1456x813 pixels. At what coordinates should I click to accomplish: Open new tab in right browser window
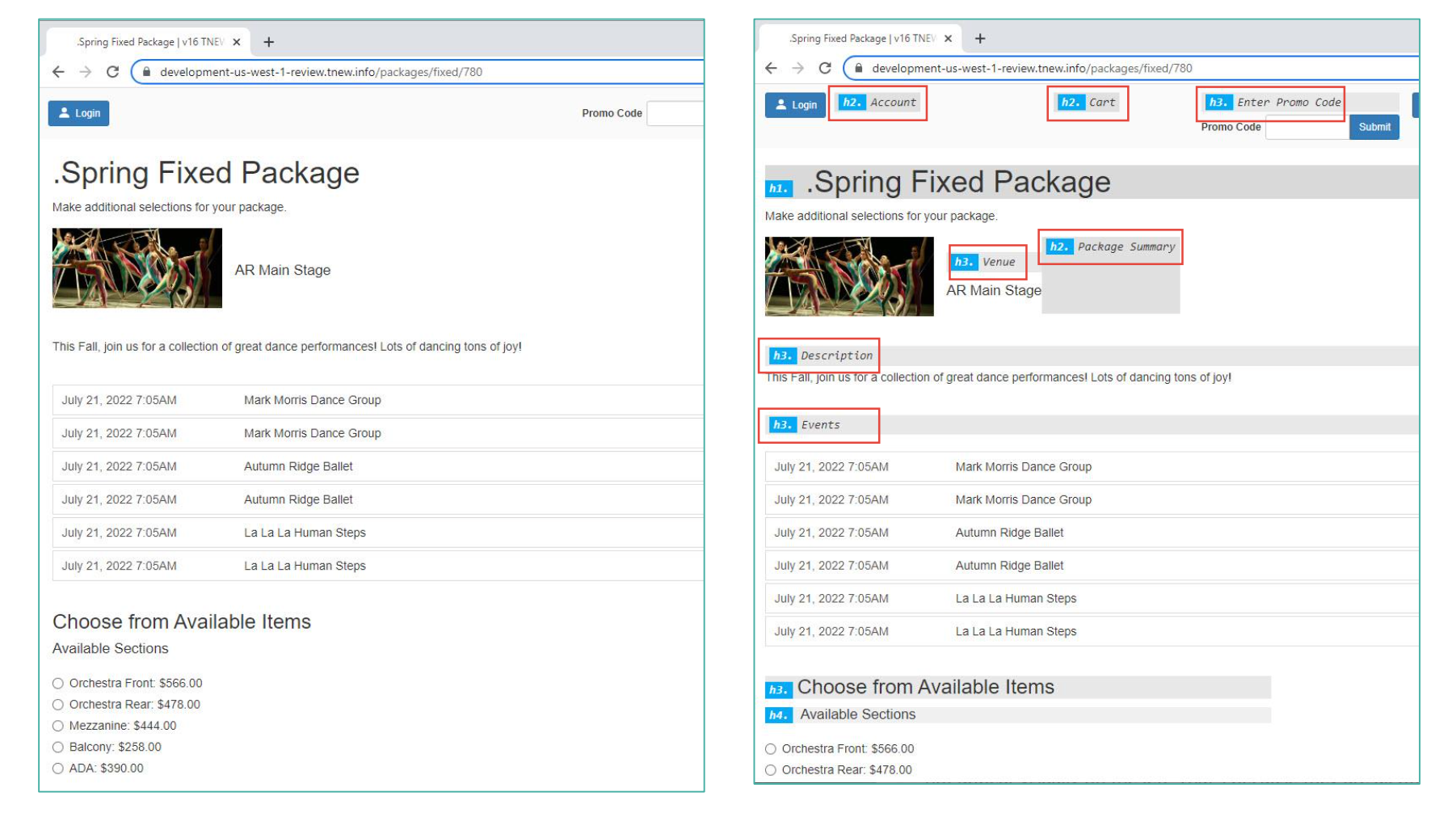coord(980,39)
